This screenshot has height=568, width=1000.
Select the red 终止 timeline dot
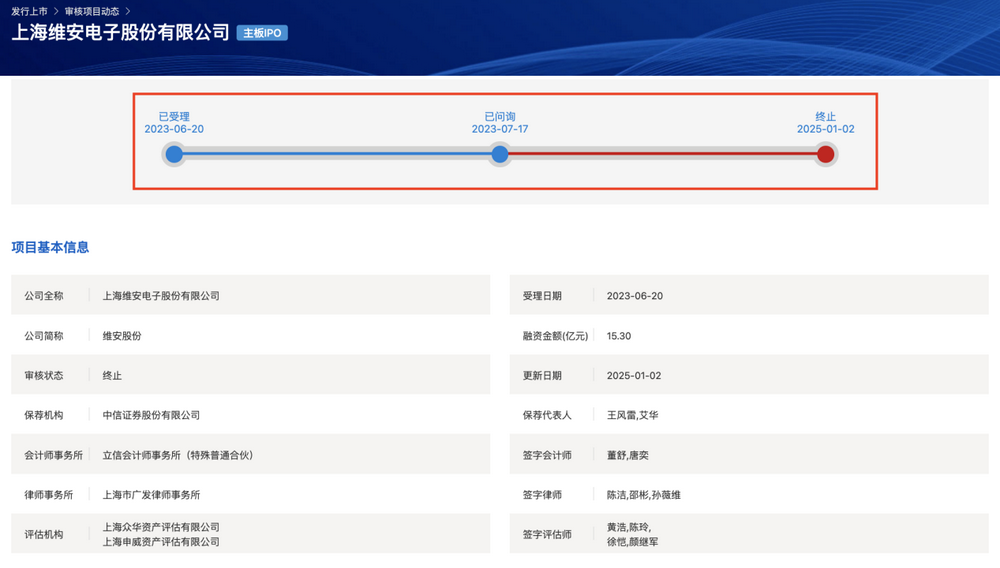[x=825, y=154]
